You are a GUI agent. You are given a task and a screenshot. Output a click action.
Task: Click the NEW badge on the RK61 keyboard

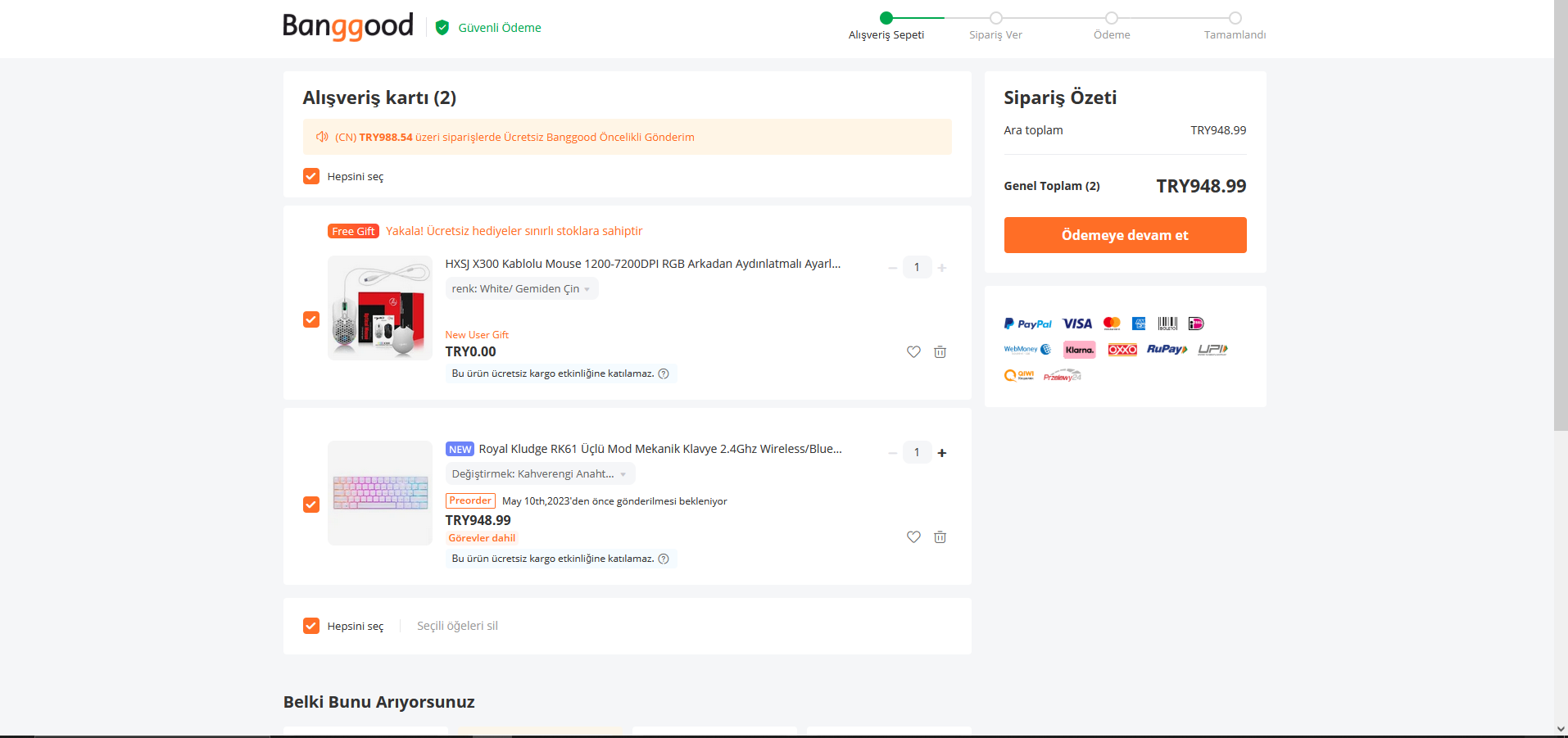460,449
